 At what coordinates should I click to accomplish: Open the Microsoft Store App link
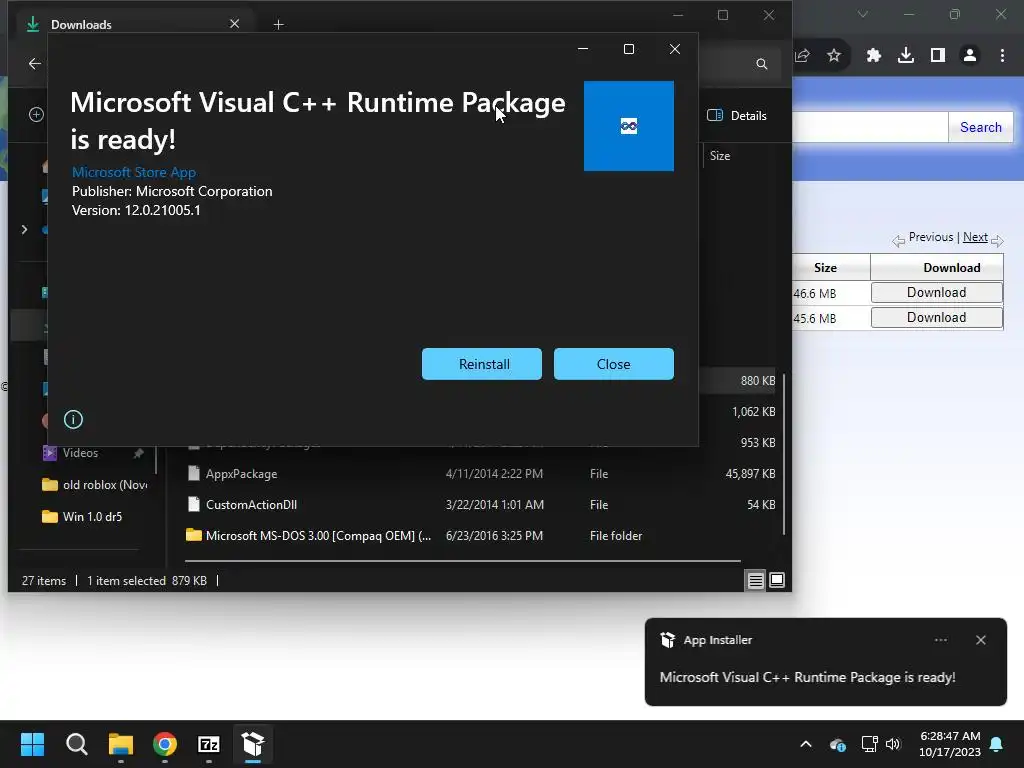click(x=134, y=172)
